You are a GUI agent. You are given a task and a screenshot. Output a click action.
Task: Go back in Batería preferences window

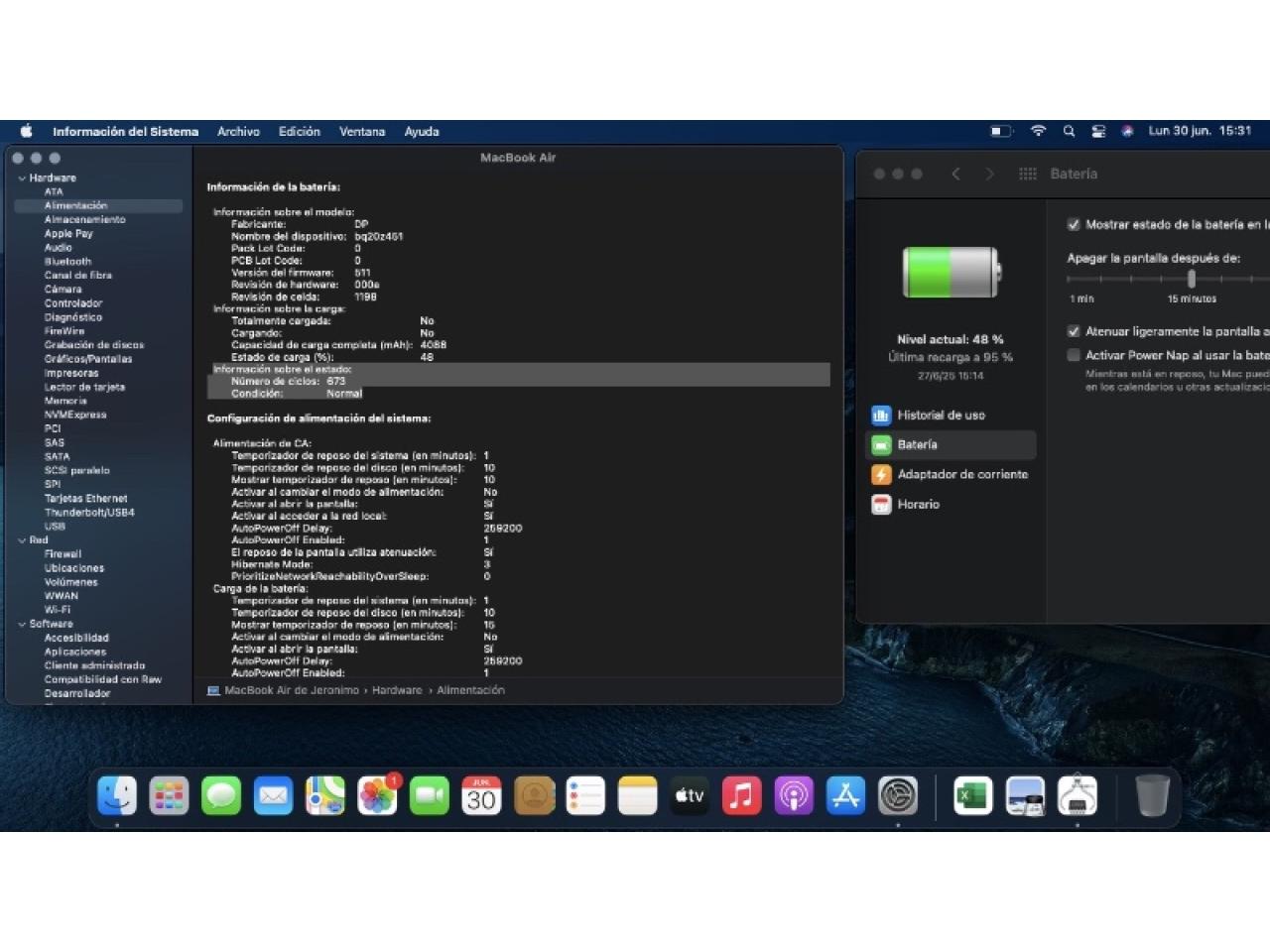tap(955, 174)
